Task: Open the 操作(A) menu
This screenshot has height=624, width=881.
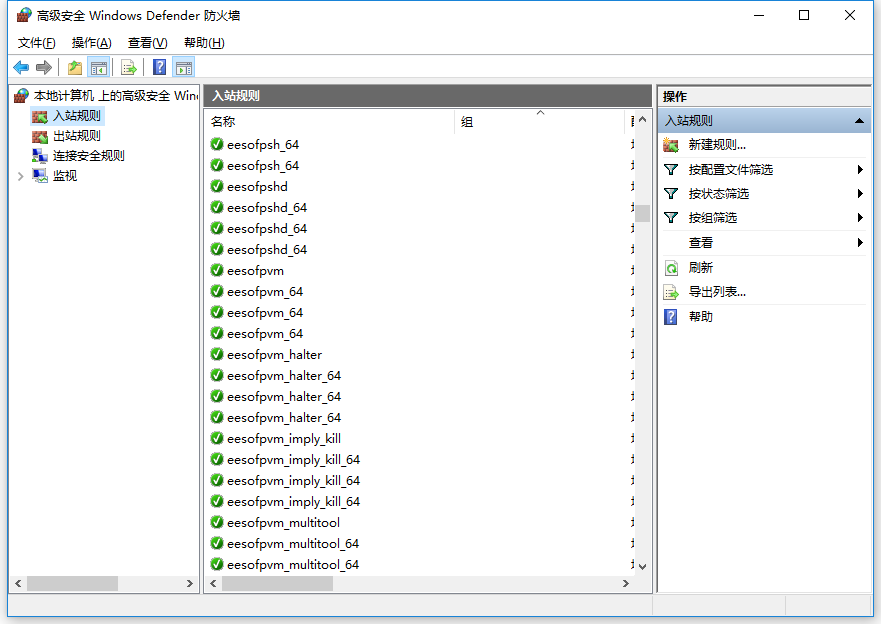Action: pos(92,43)
